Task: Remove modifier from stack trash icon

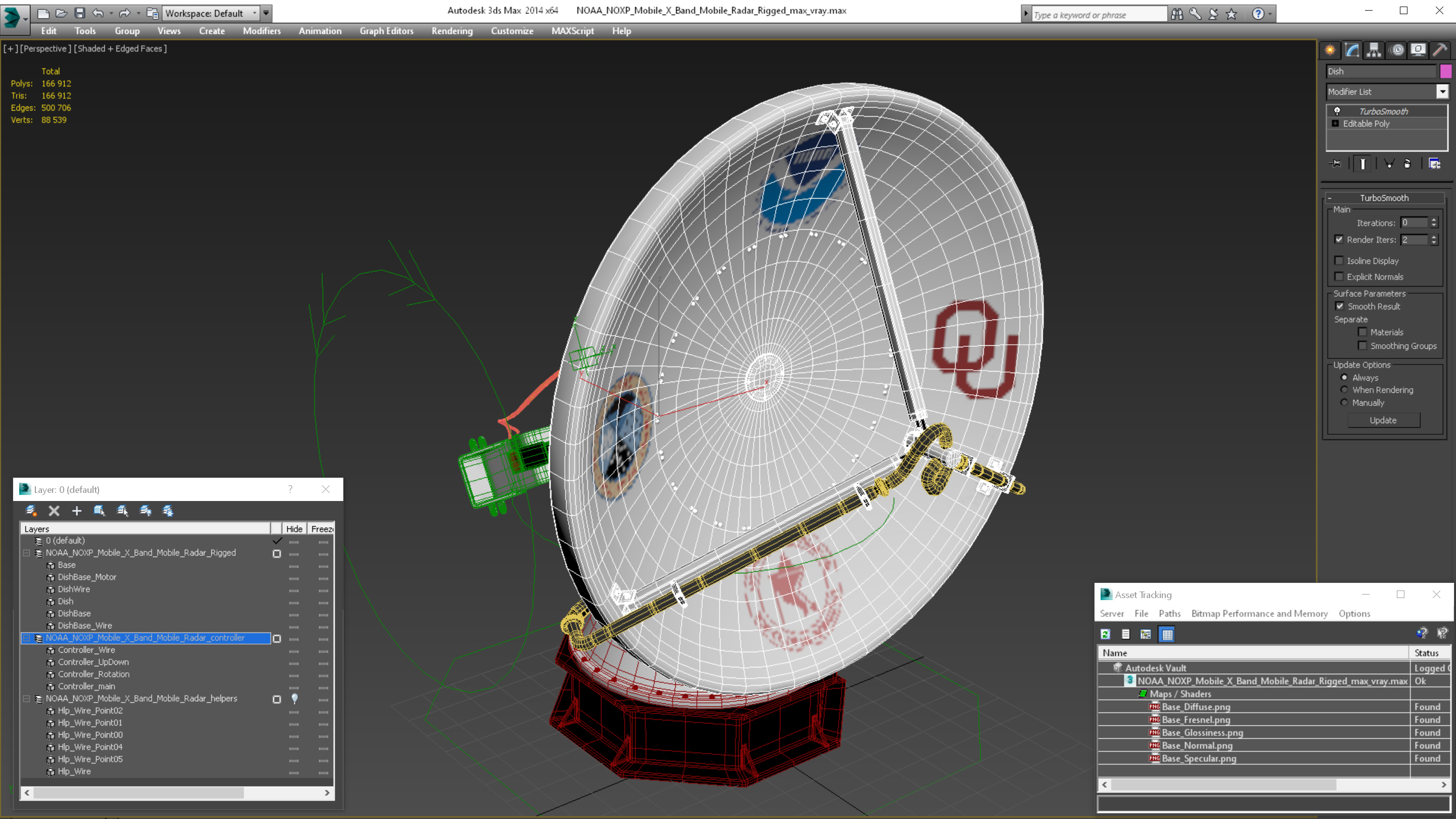Action: point(1407,164)
